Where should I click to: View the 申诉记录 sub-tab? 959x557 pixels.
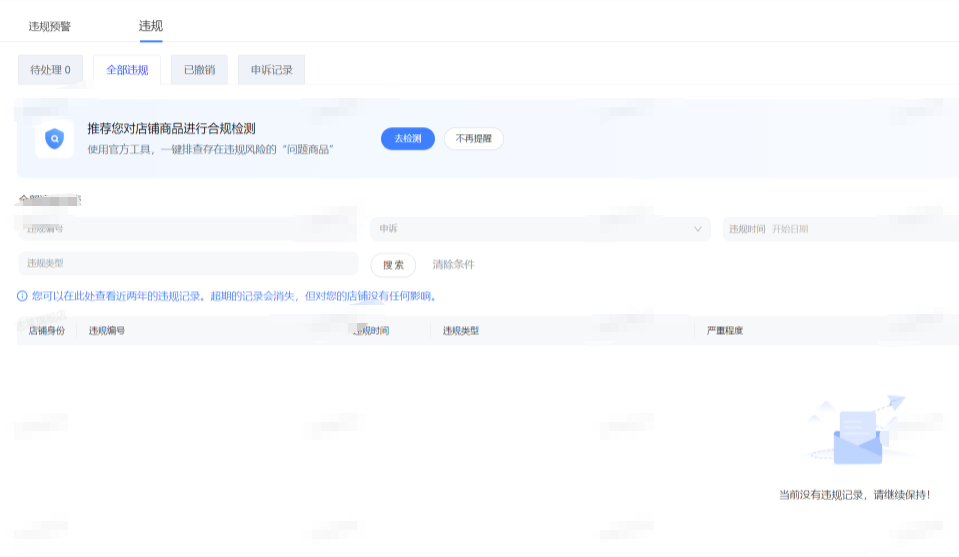coord(271,70)
